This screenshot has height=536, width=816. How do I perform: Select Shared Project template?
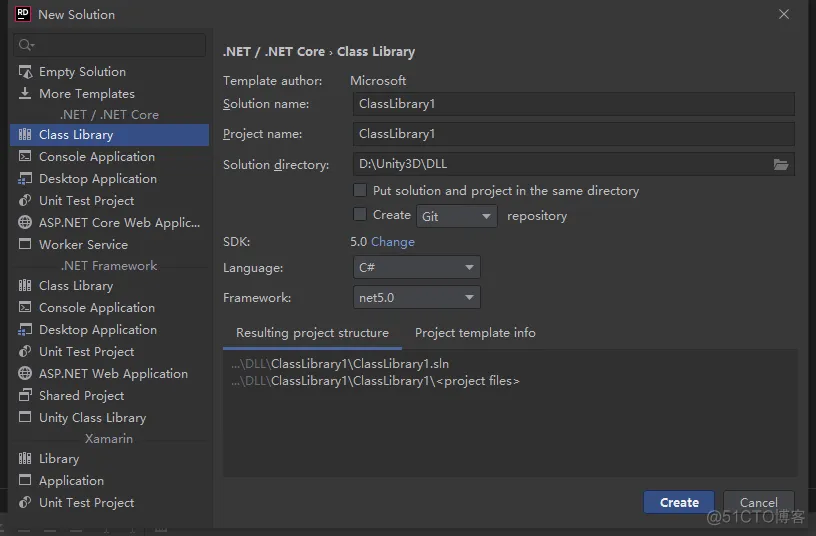click(x=109, y=395)
